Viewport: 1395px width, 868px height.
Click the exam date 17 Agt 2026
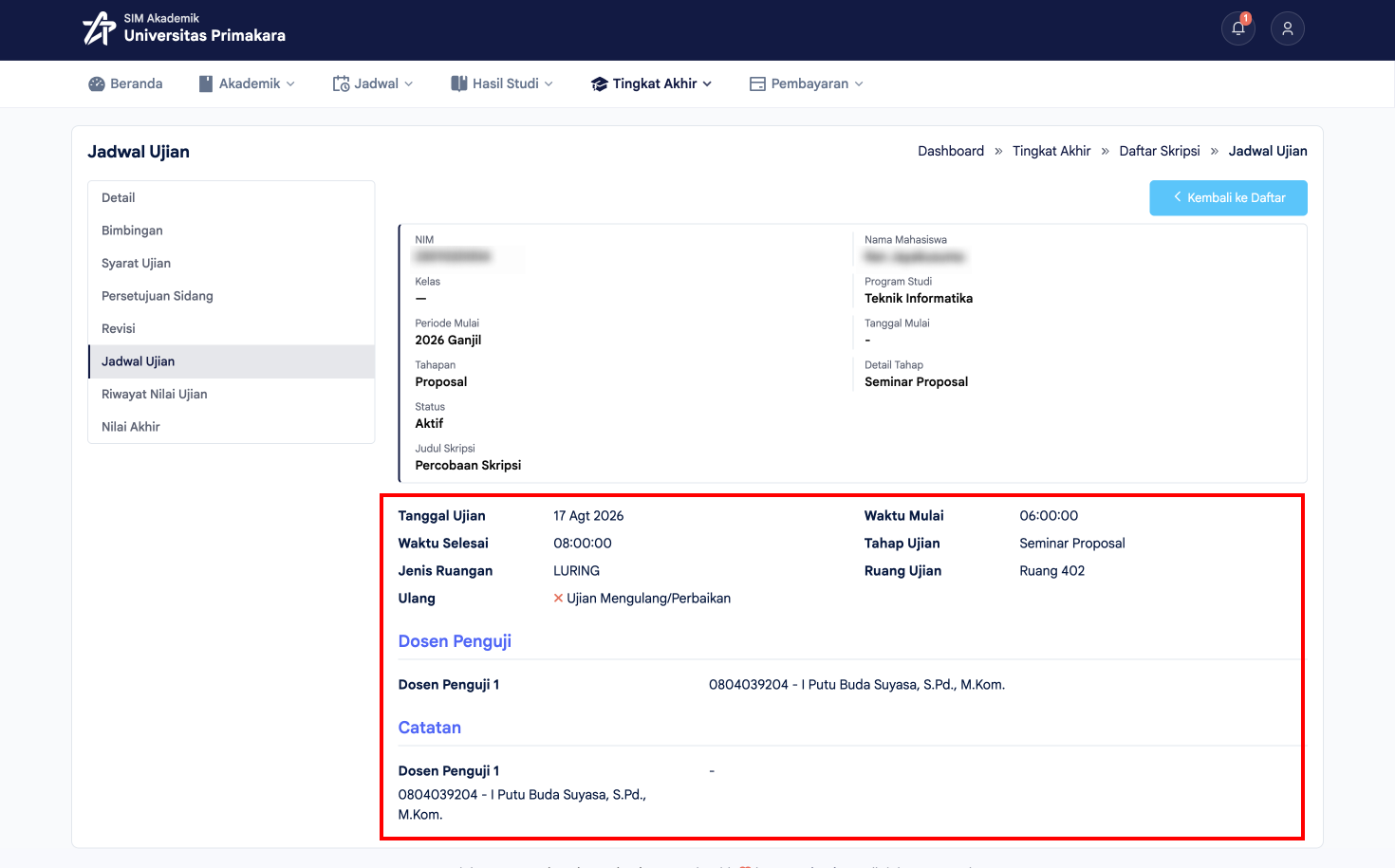(588, 516)
